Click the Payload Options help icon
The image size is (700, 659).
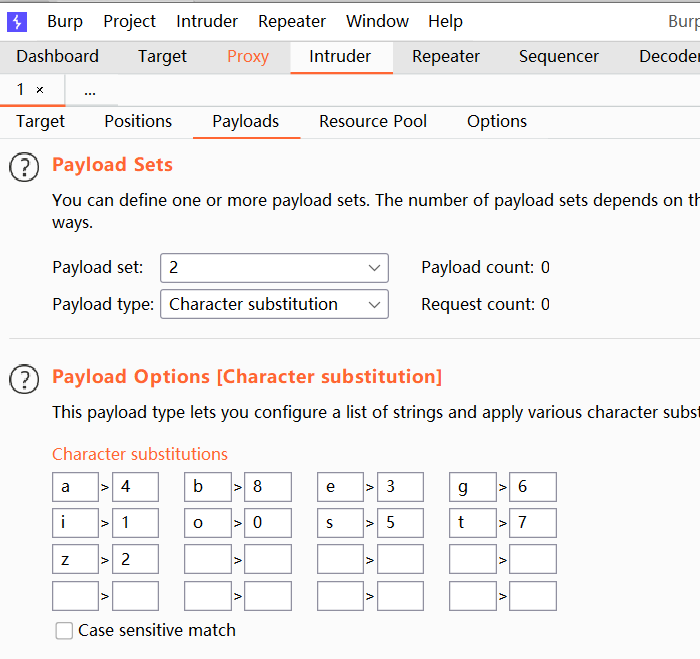click(24, 379)
